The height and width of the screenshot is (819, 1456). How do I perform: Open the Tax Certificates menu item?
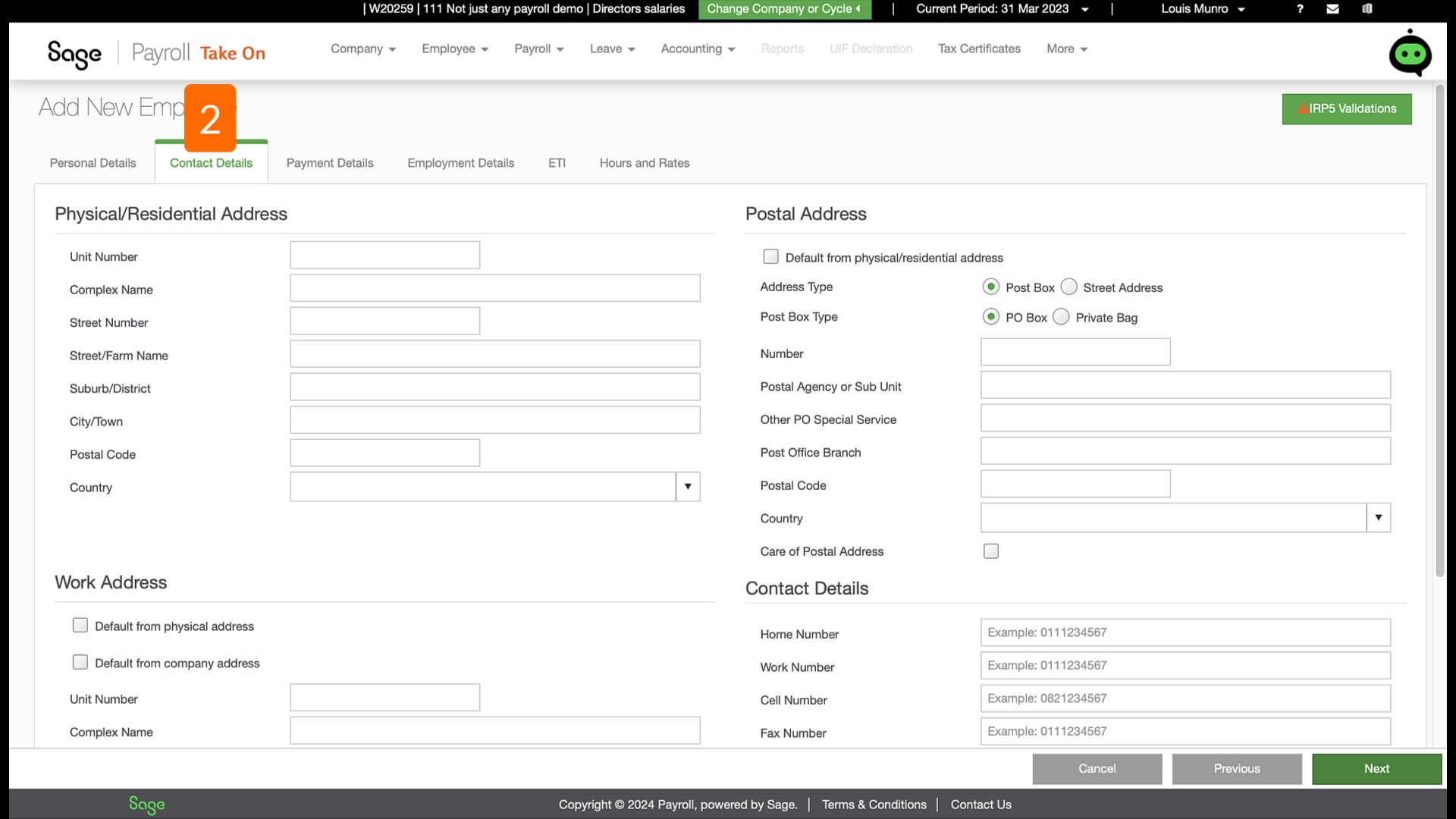(979, 49)
